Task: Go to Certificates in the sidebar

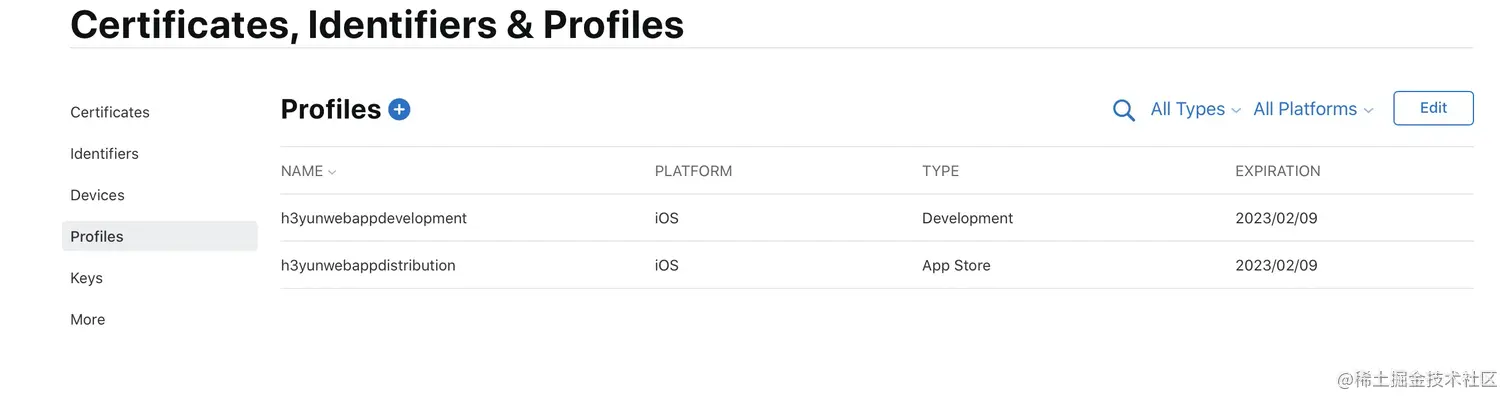Action: tap(110, 112)
